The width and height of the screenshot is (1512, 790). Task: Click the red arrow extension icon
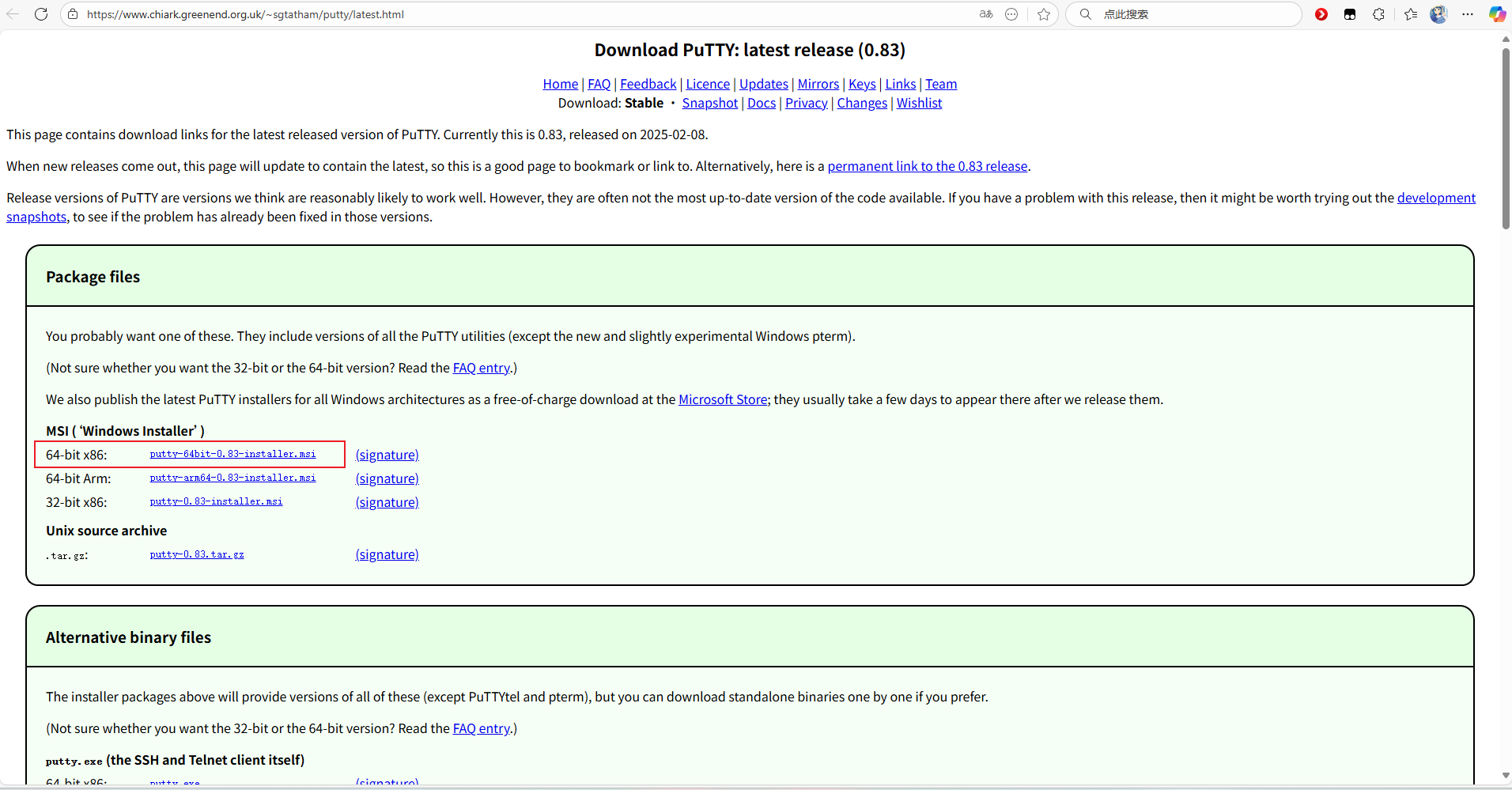[x=1321, y=14]
